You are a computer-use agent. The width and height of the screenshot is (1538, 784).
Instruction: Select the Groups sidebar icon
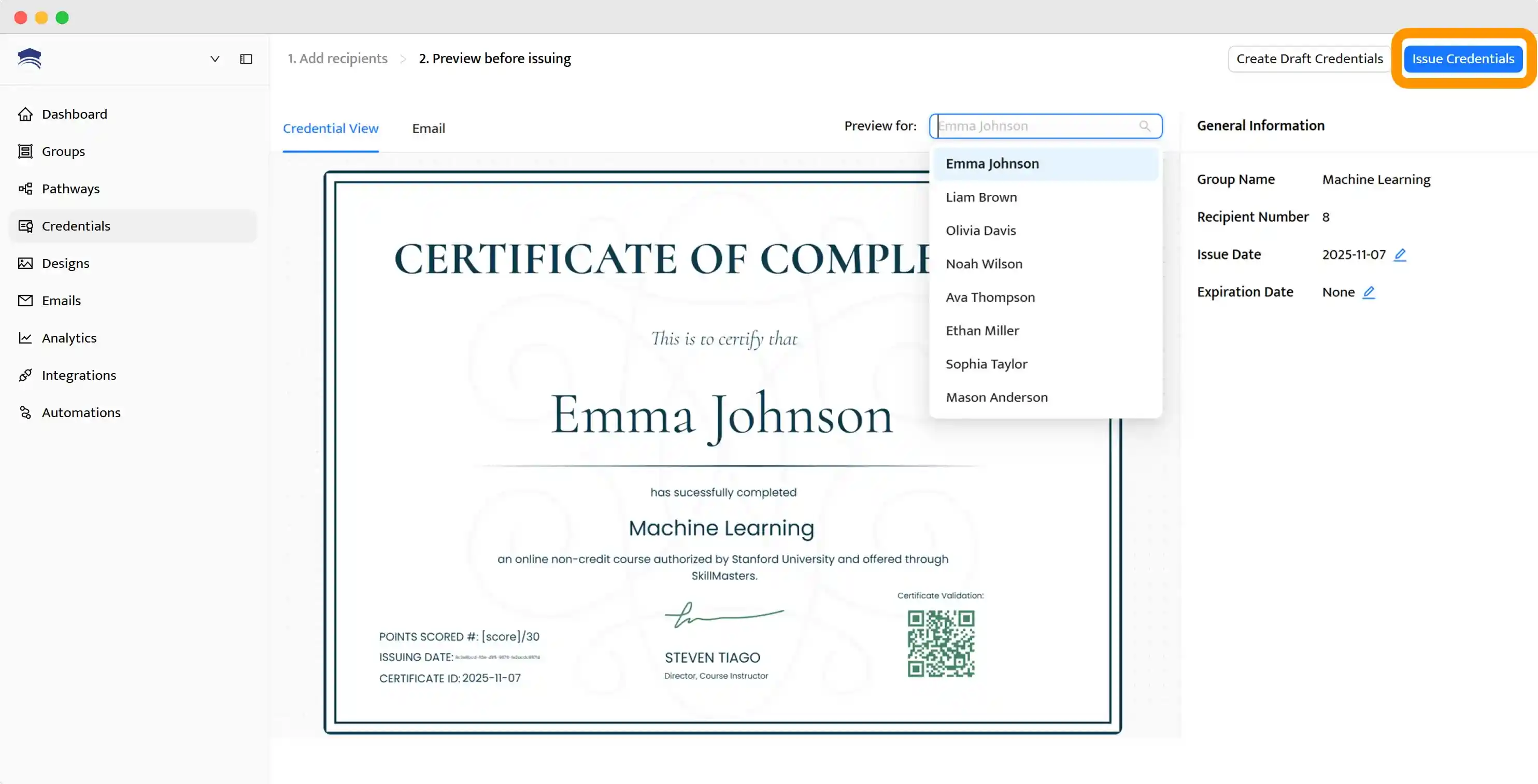pyautogui.click(x=26, y=151)
